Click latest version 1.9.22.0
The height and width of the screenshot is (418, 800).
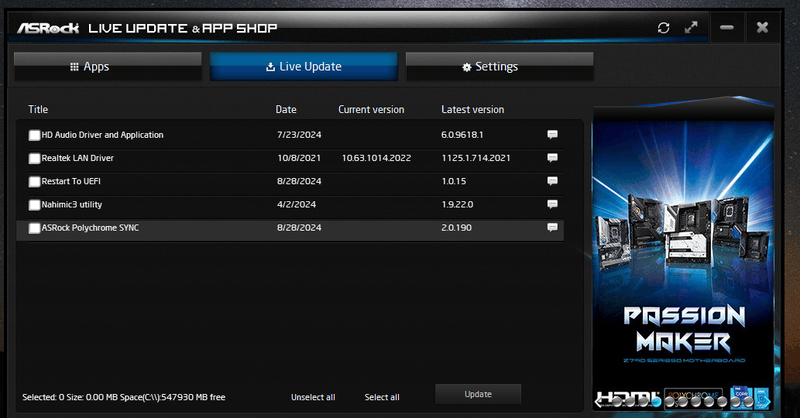(x=457, y=204)
